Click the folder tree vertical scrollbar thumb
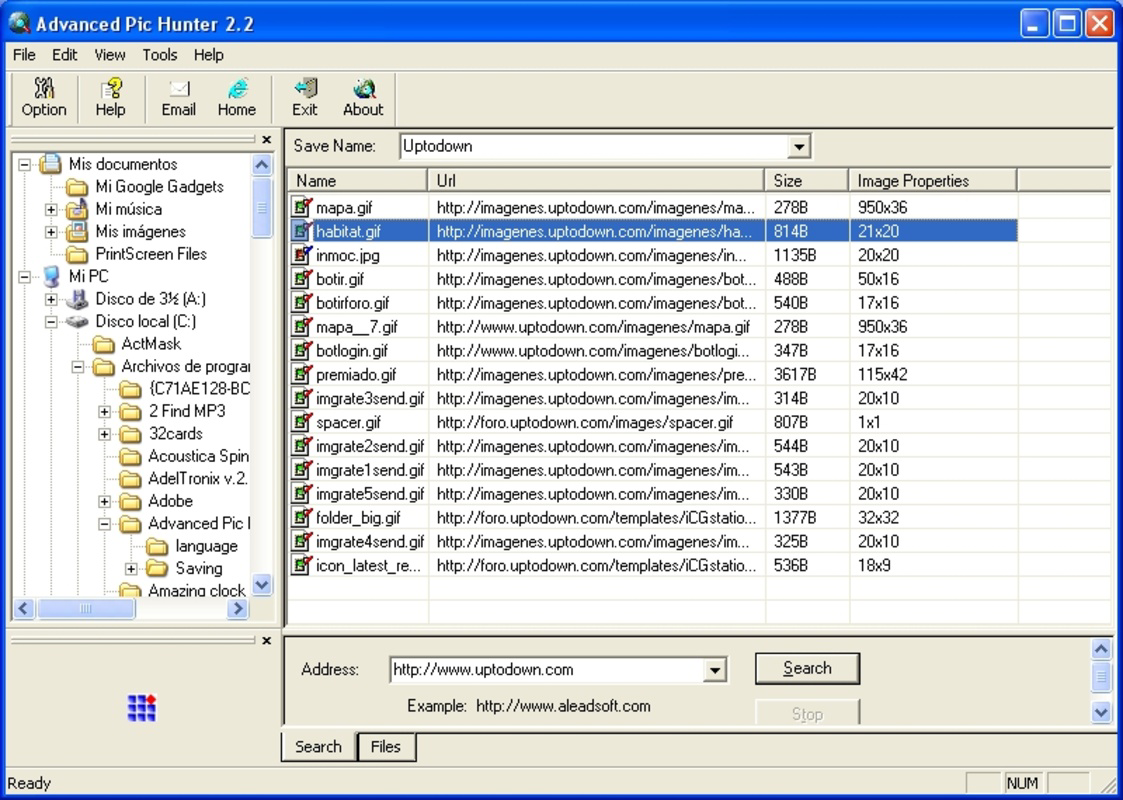Screen dimensions: 1123x800 click(262, 208)
